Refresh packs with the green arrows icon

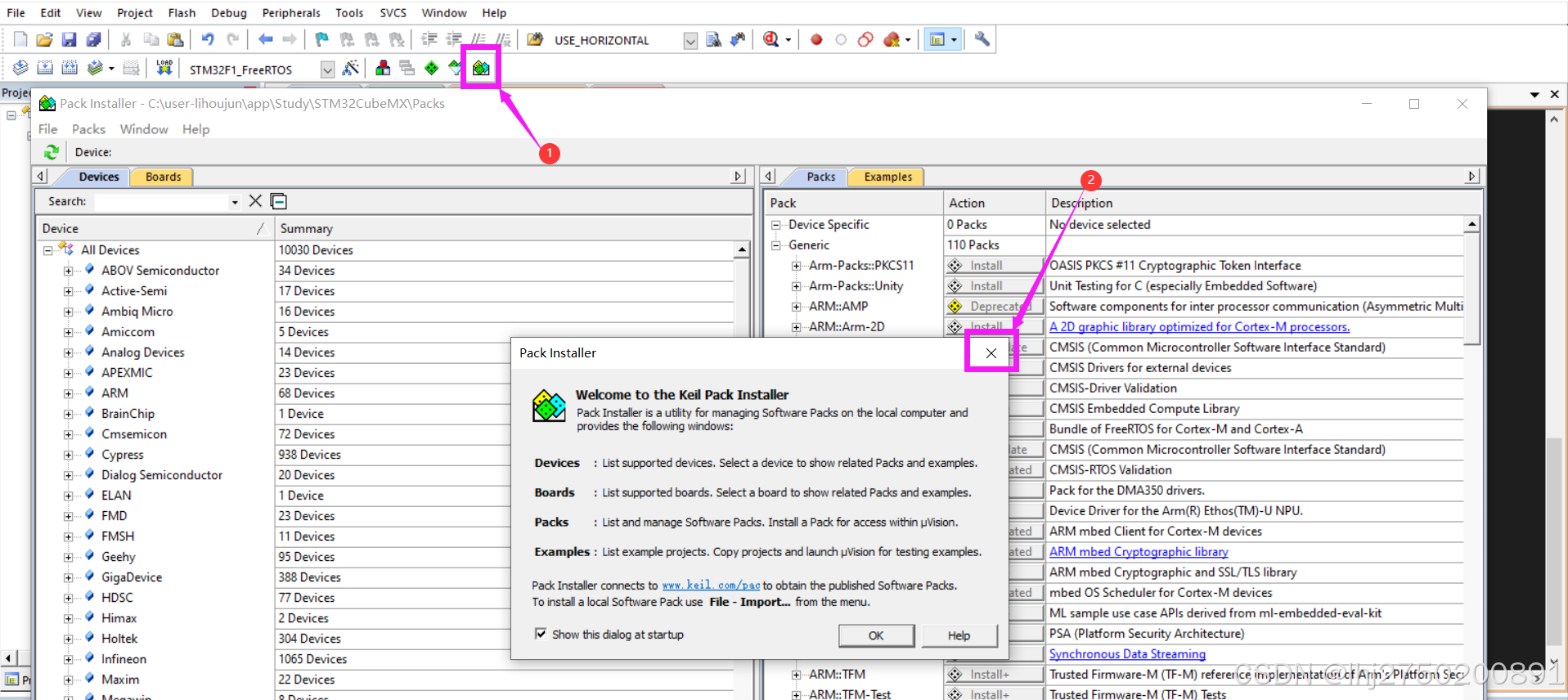click(52, 152)
